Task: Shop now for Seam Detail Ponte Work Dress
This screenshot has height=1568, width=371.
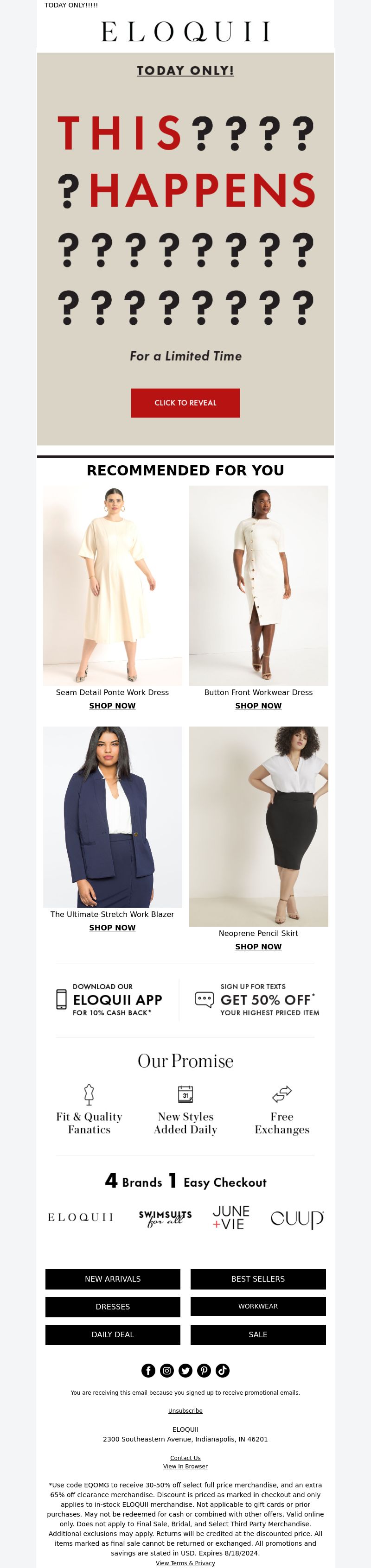Action: point(112,706)
